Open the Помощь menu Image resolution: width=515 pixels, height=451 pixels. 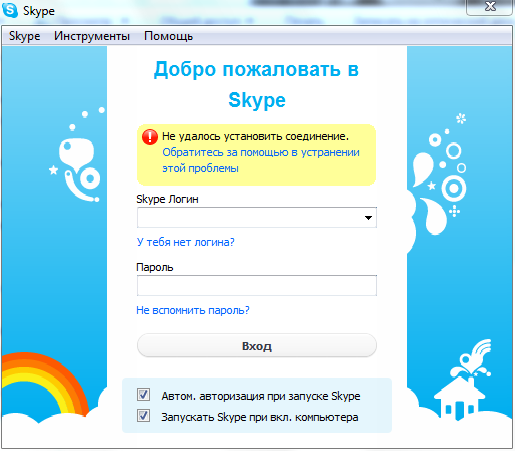[x=168, y=36]
